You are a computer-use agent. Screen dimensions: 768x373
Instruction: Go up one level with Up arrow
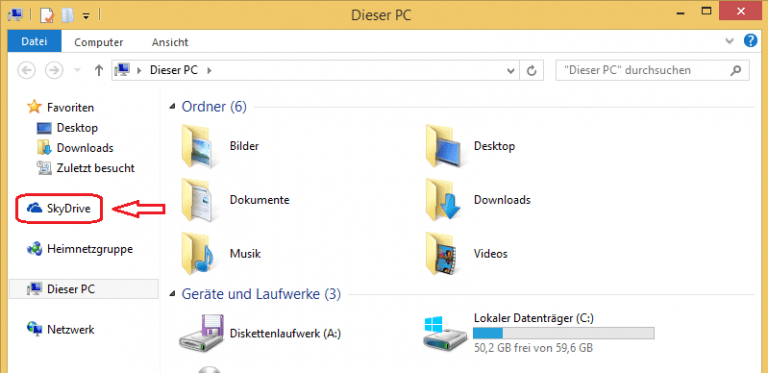click(99, 70)
